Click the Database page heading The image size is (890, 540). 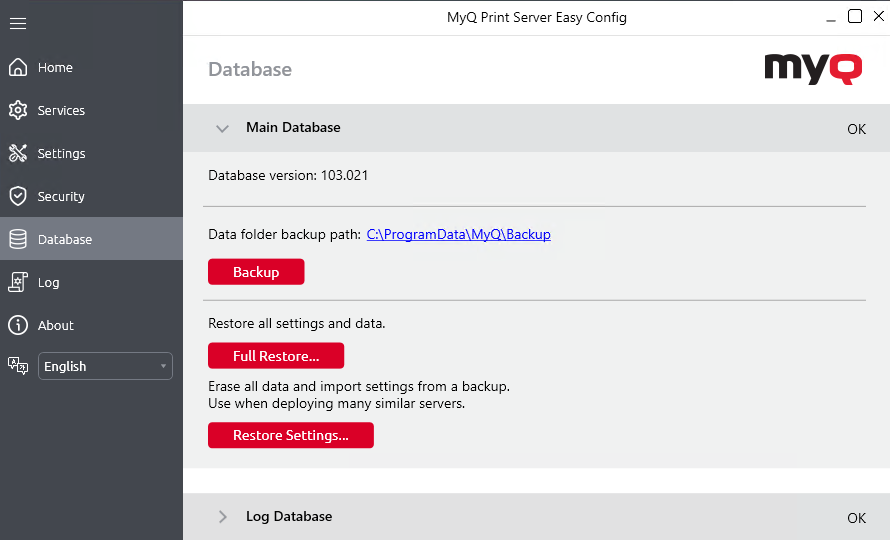(250, 69)
